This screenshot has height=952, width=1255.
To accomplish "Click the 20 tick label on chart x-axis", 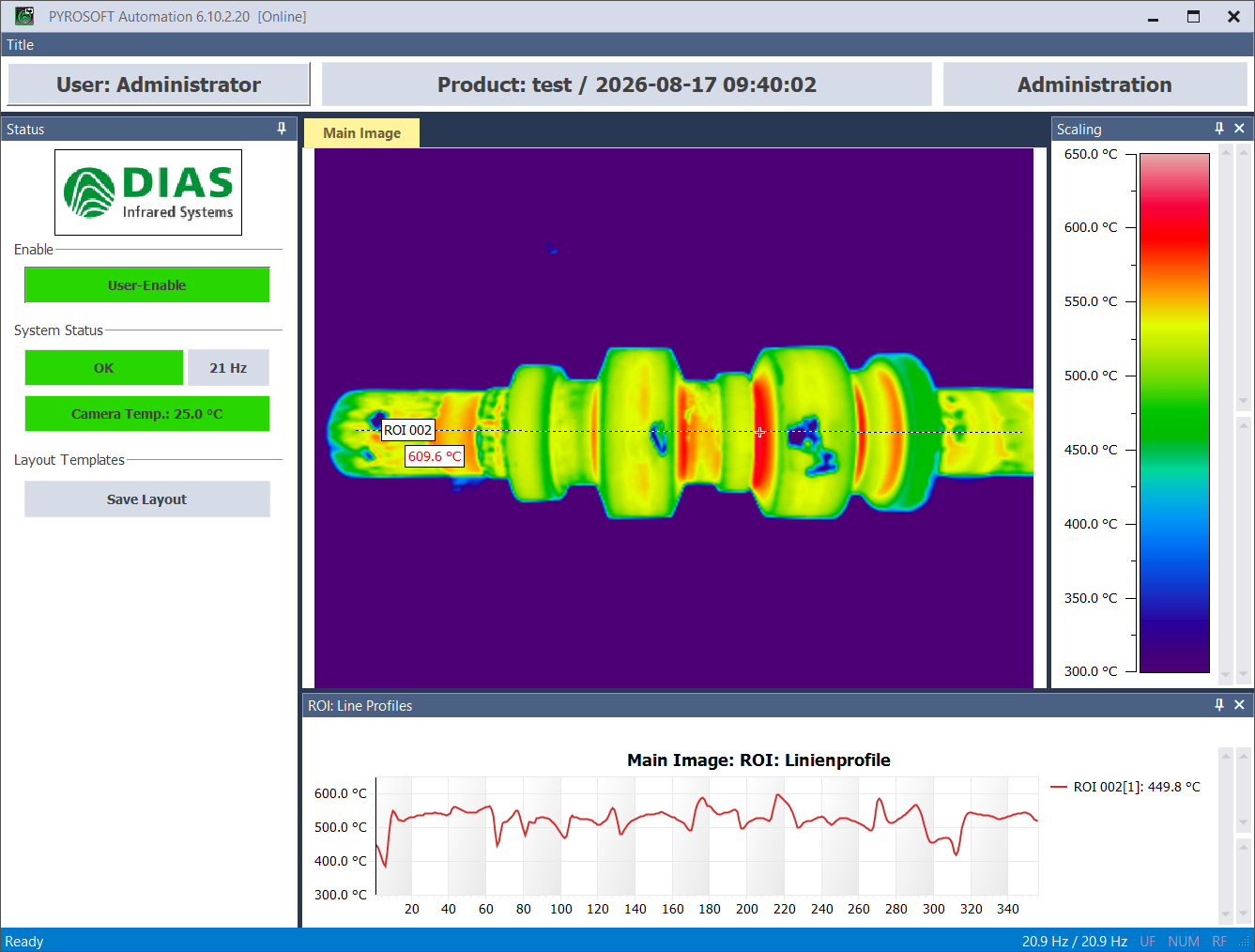I will tap(412, 909).
